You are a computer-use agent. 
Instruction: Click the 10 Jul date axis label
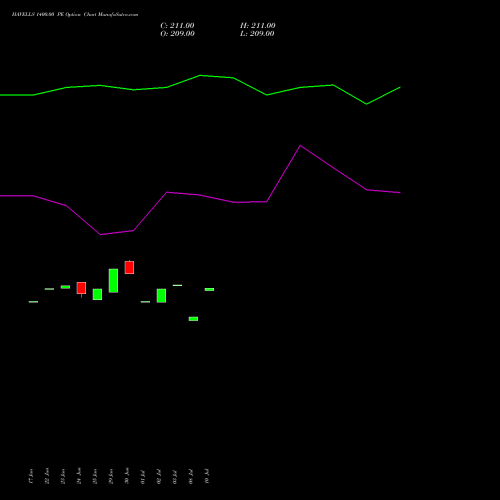(x=207, y=477)
